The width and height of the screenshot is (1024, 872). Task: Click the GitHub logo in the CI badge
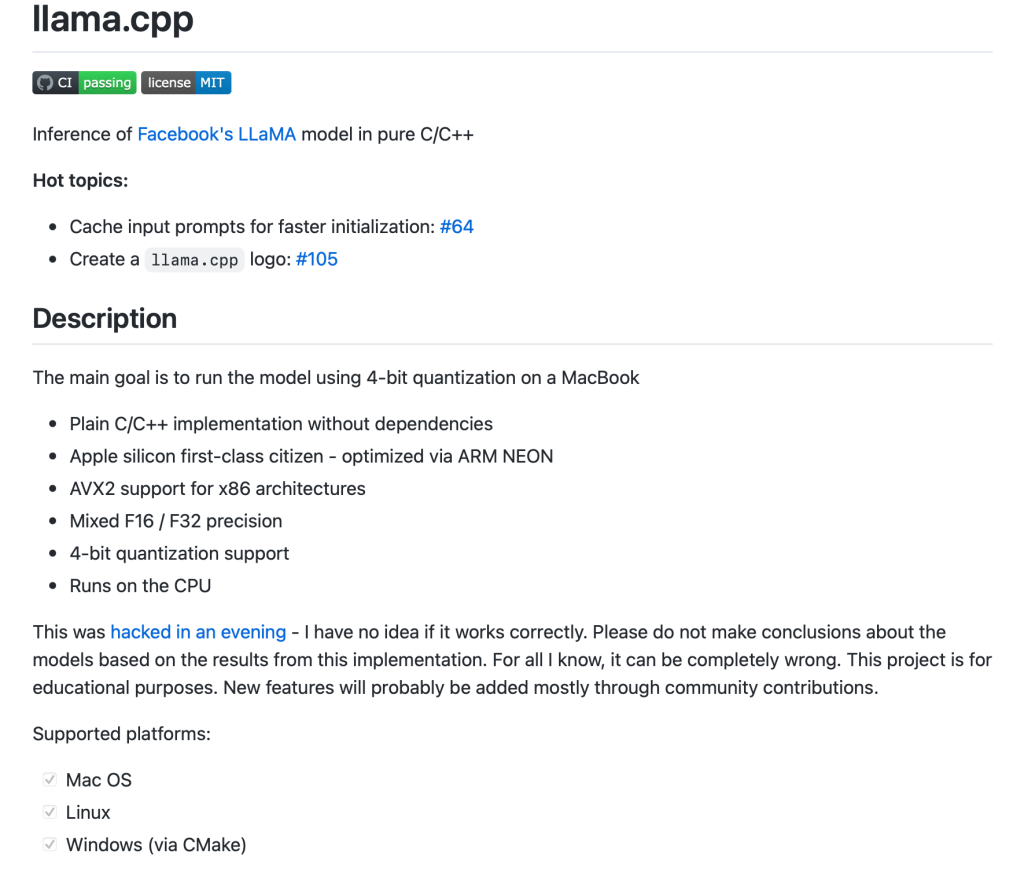[44, 83]
